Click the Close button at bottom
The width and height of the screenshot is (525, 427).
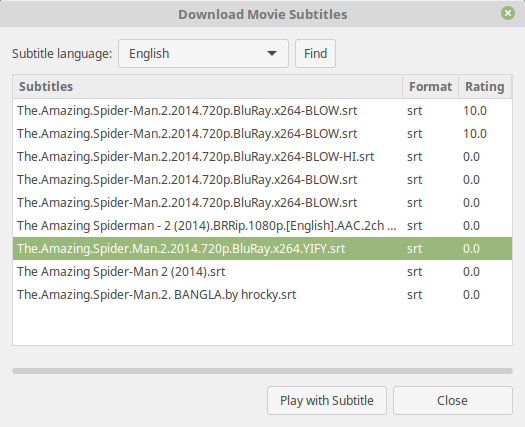tap(453, 401)
